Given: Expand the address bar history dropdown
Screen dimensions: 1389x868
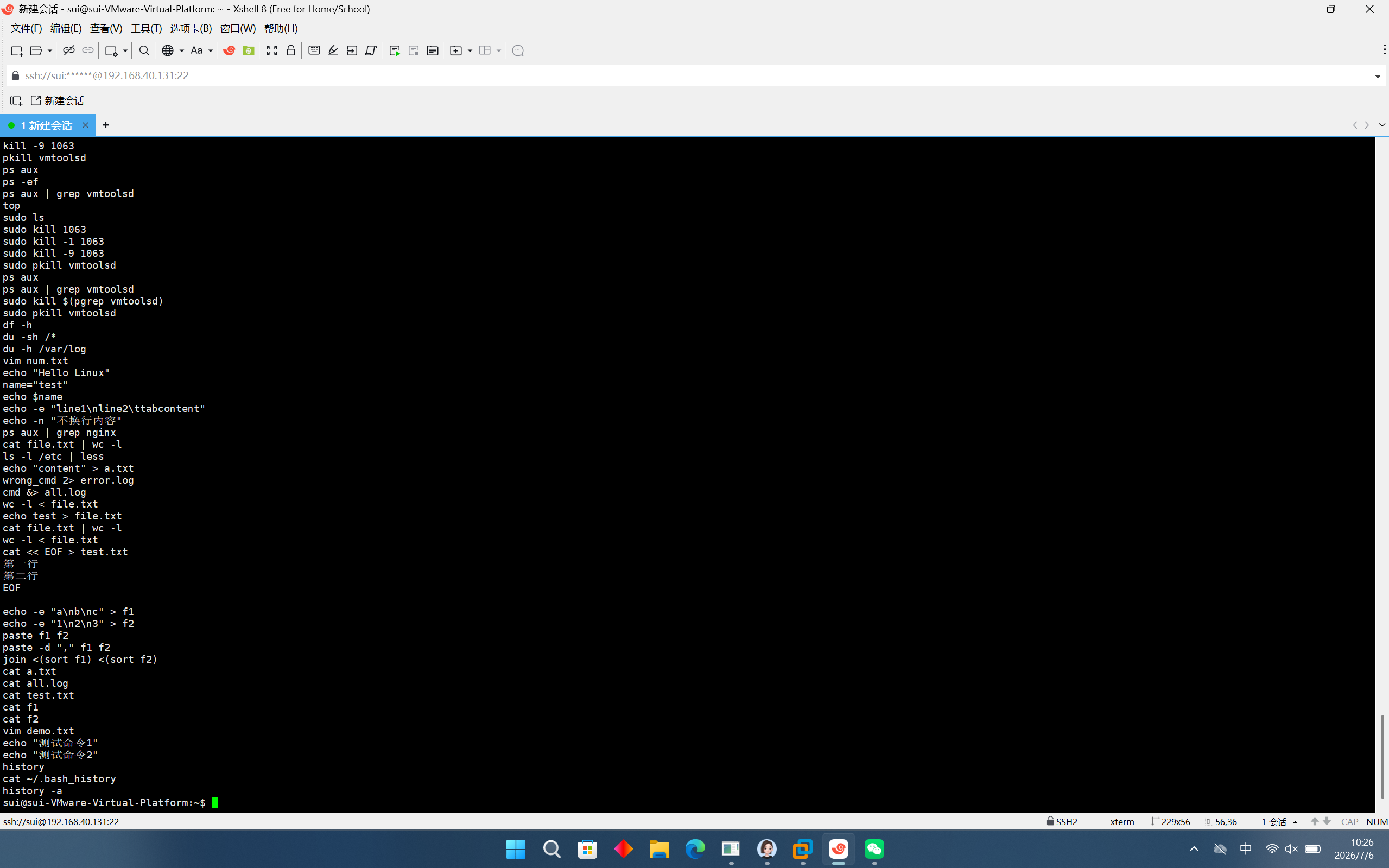Looking at the screenshot, I should click(1378, 77).
